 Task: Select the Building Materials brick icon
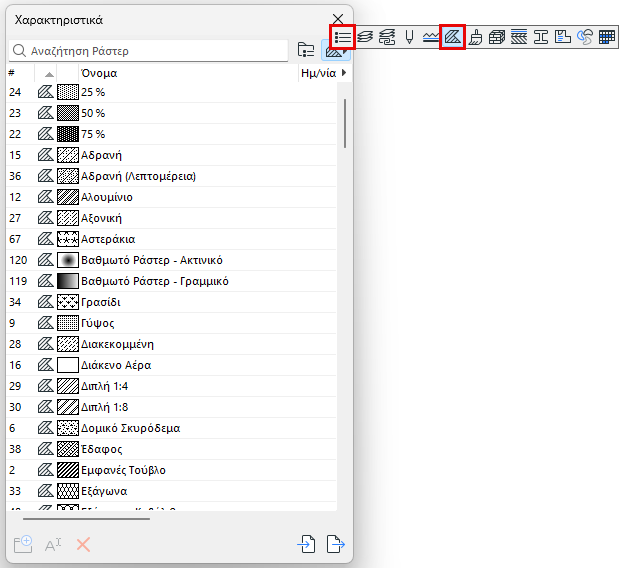[x=497, y=37]
